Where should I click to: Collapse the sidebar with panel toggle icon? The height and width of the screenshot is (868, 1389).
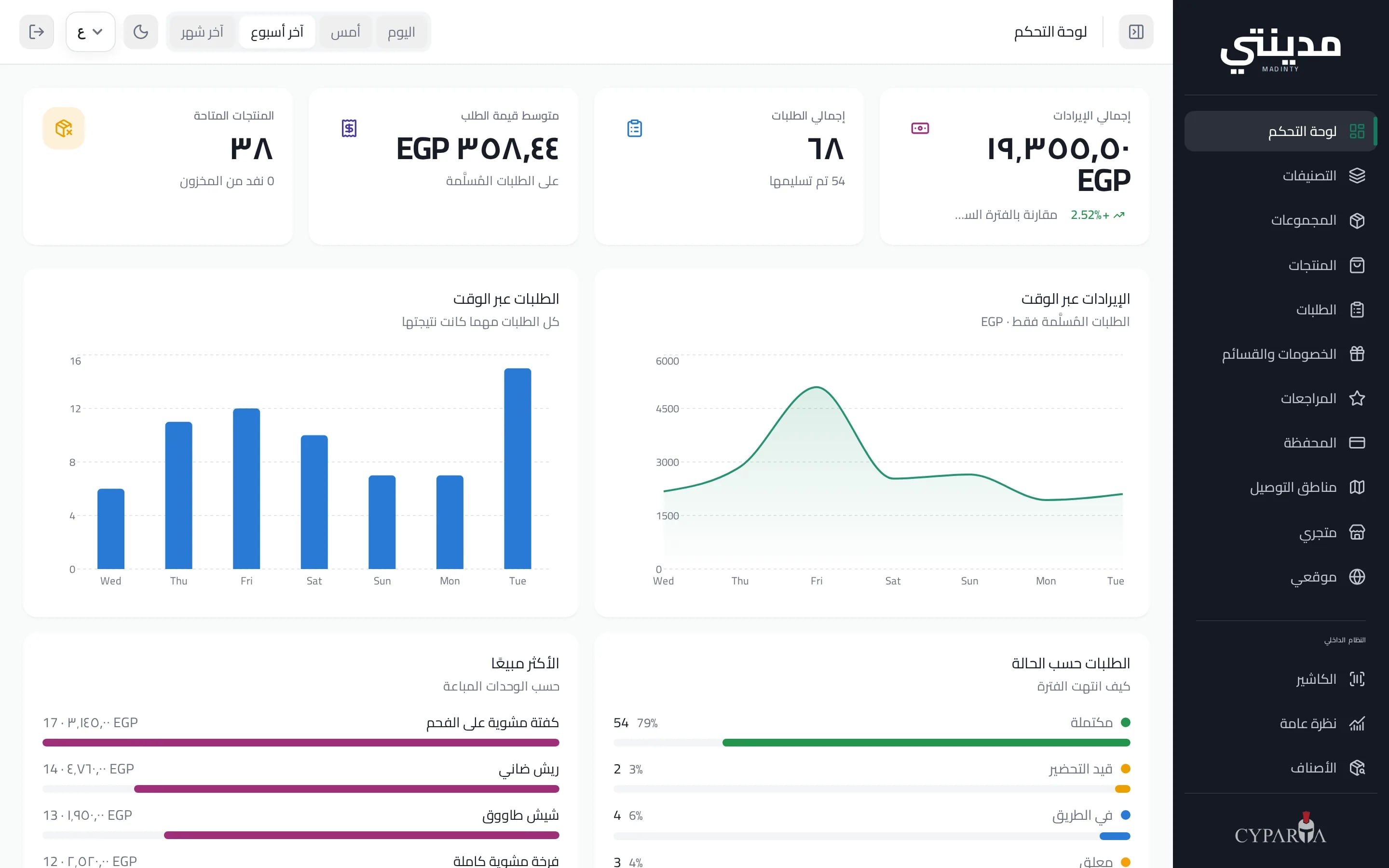click(x=1136, y=31)
